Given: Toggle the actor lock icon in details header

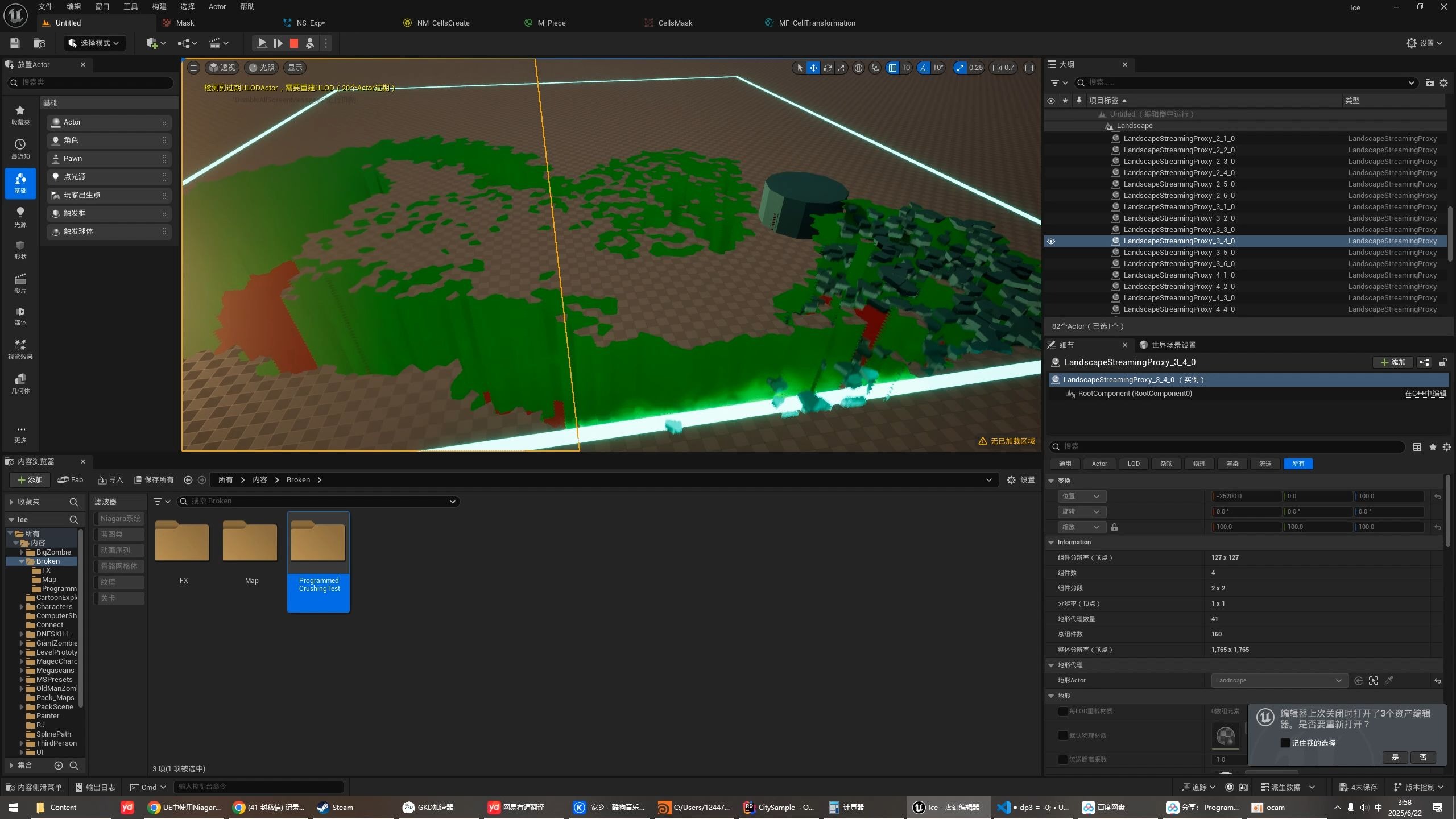Looking at the screenshot, I should coord(1443,362).
